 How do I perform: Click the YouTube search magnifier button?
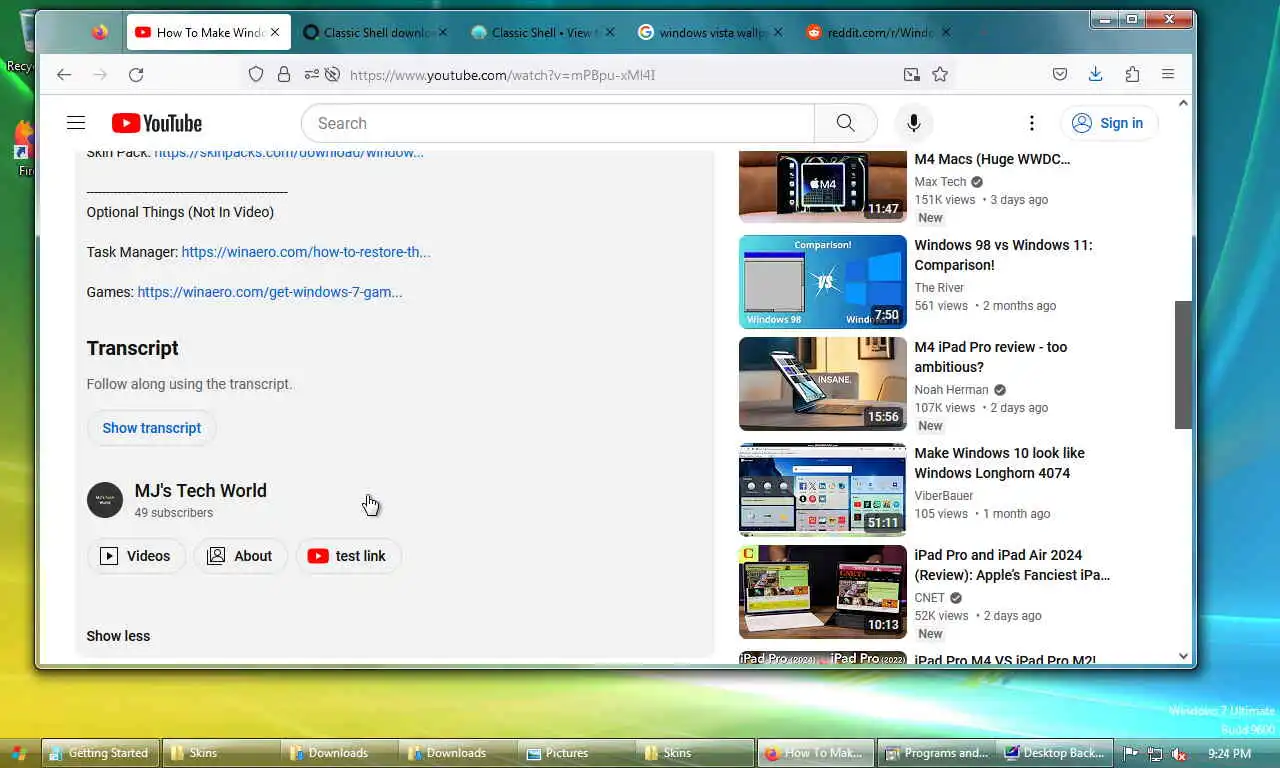click(x=846, y=123)
